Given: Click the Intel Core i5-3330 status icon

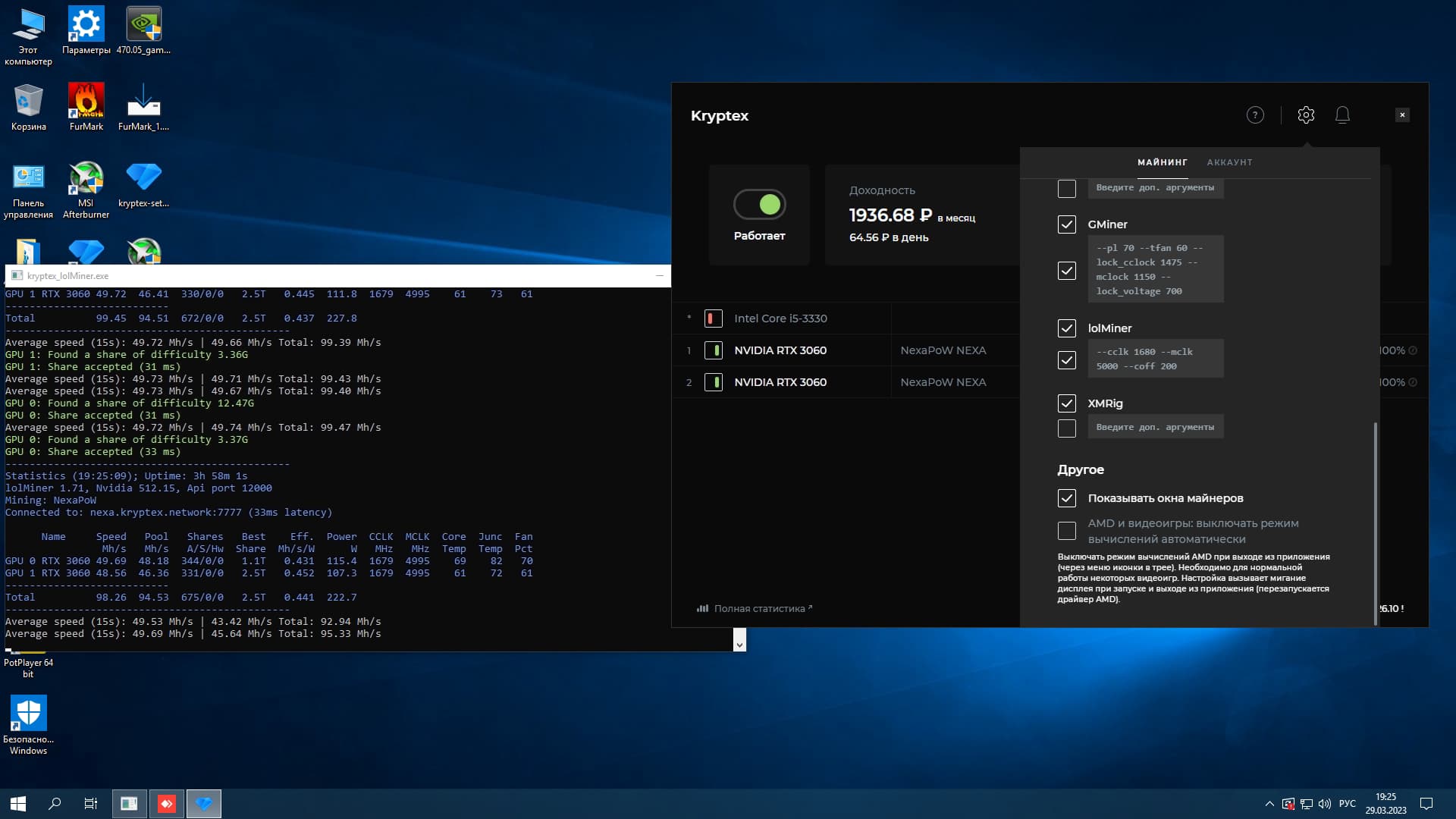Looking at the screenshot, I should pos(713,318).
